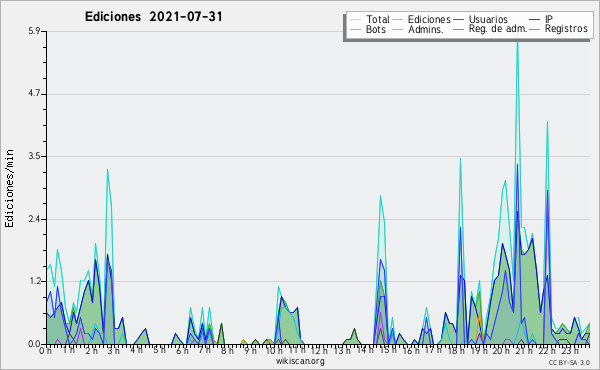Click the '2 h' x-axis label

point(91,351)
